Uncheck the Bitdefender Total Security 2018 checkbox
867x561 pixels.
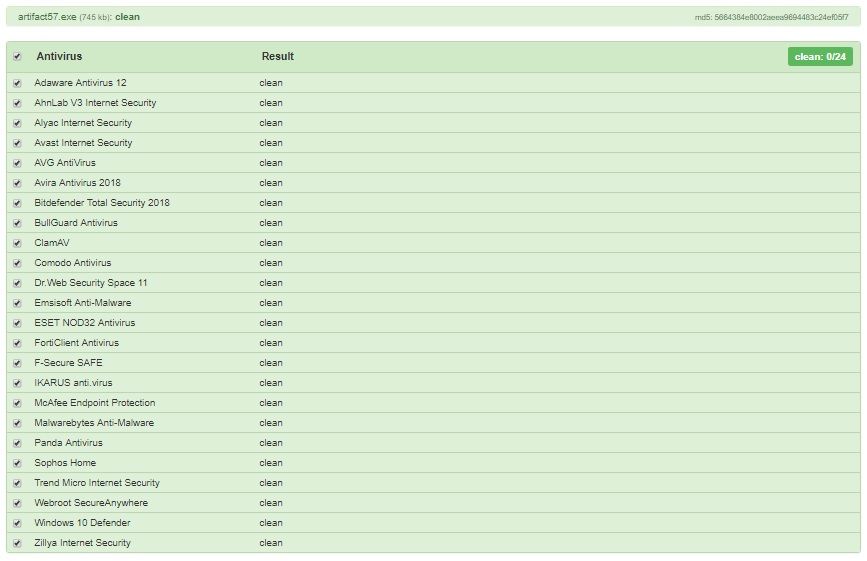17,203
